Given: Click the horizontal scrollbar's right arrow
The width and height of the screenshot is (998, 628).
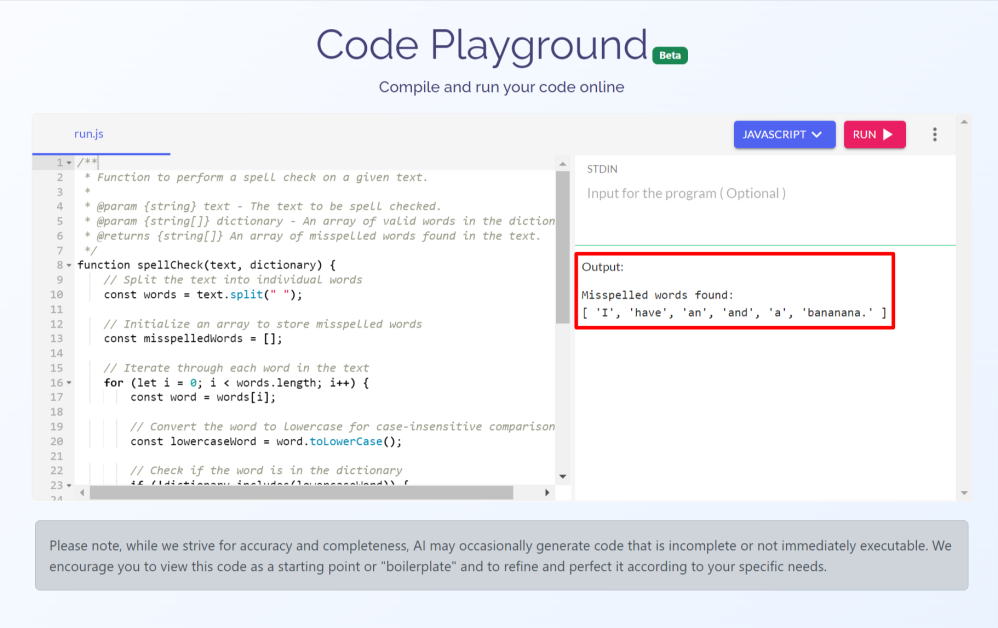Looking at the screenshot, I should point(547,493).
